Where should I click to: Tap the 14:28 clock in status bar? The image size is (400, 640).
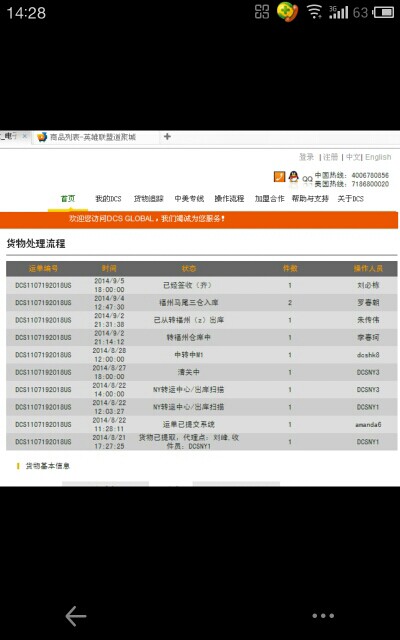(x=26, y=13)
